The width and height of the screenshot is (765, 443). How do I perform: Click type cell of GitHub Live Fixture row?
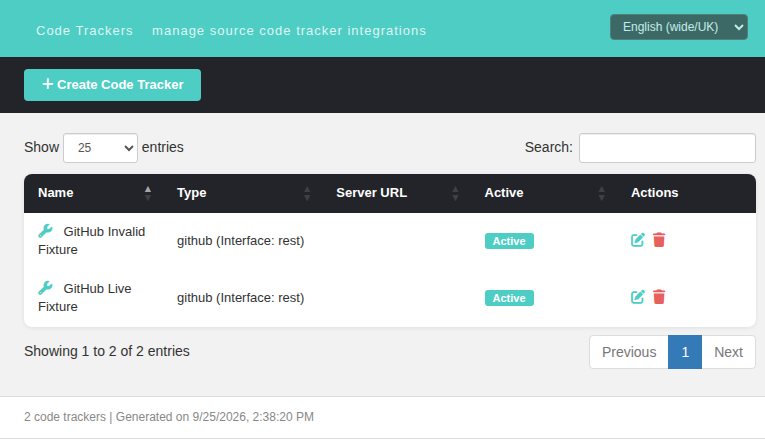click(241, 298)
